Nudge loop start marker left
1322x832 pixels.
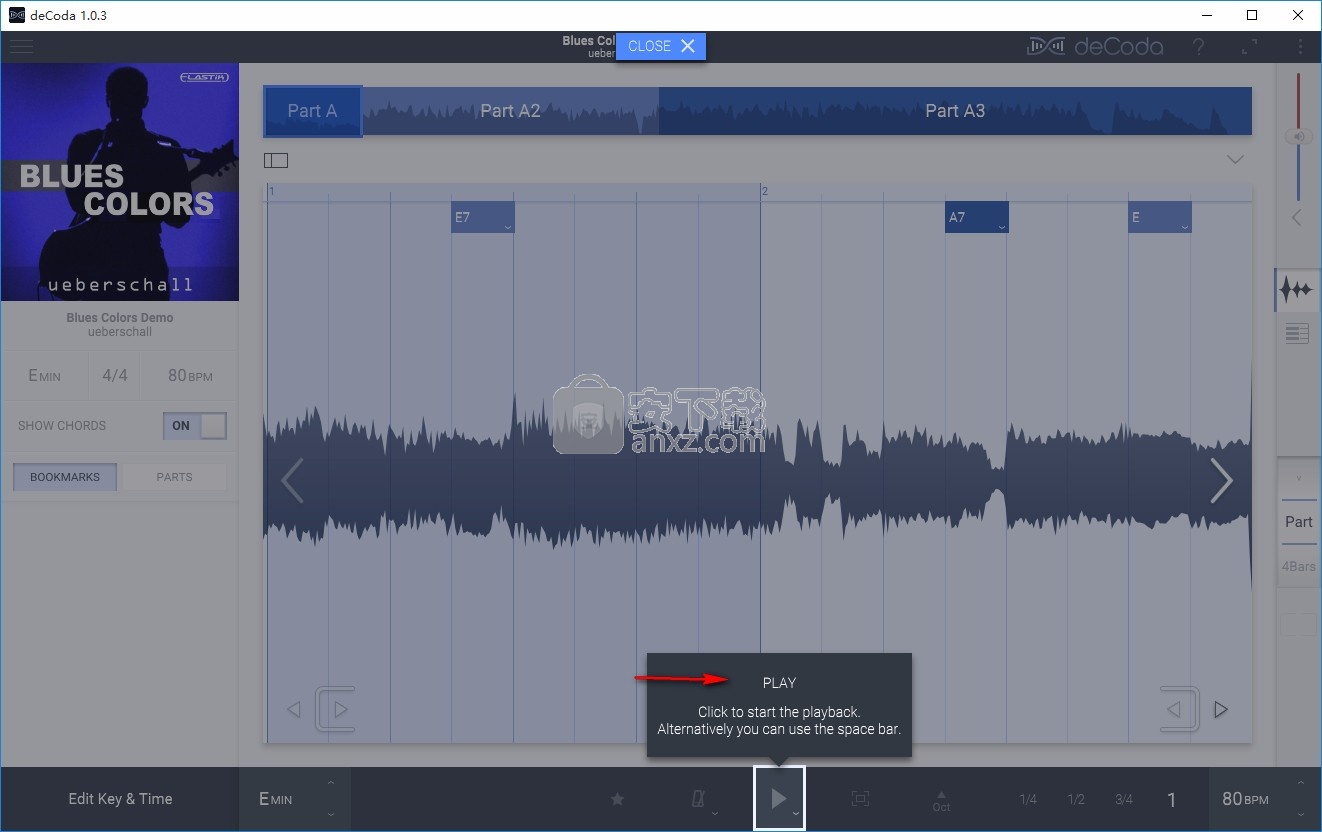click(x=294, y=710)
